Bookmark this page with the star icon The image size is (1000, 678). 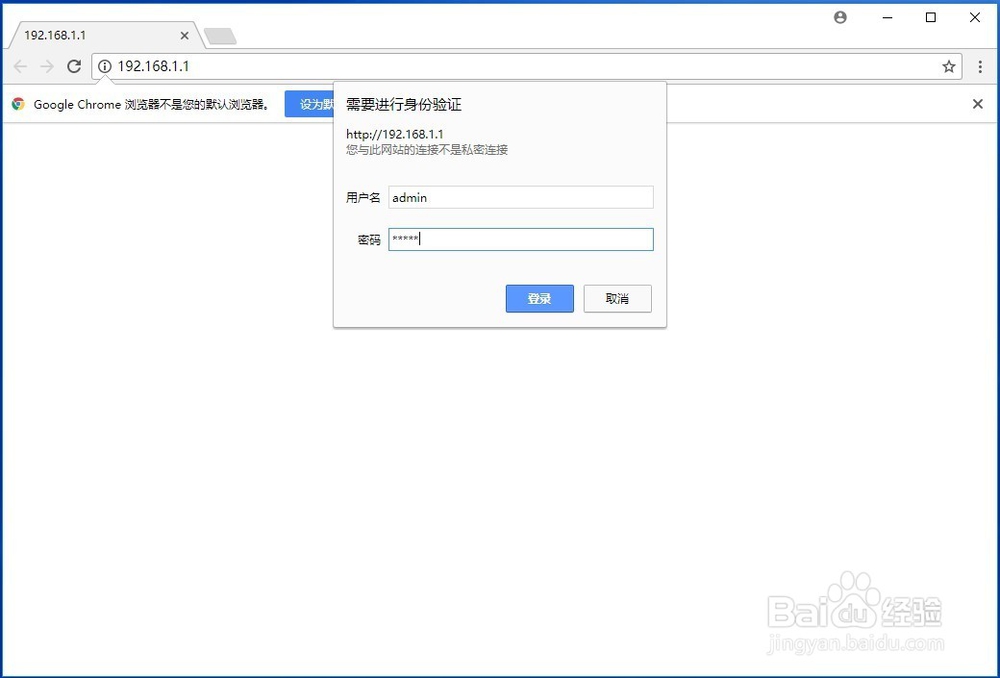(949, 66)
